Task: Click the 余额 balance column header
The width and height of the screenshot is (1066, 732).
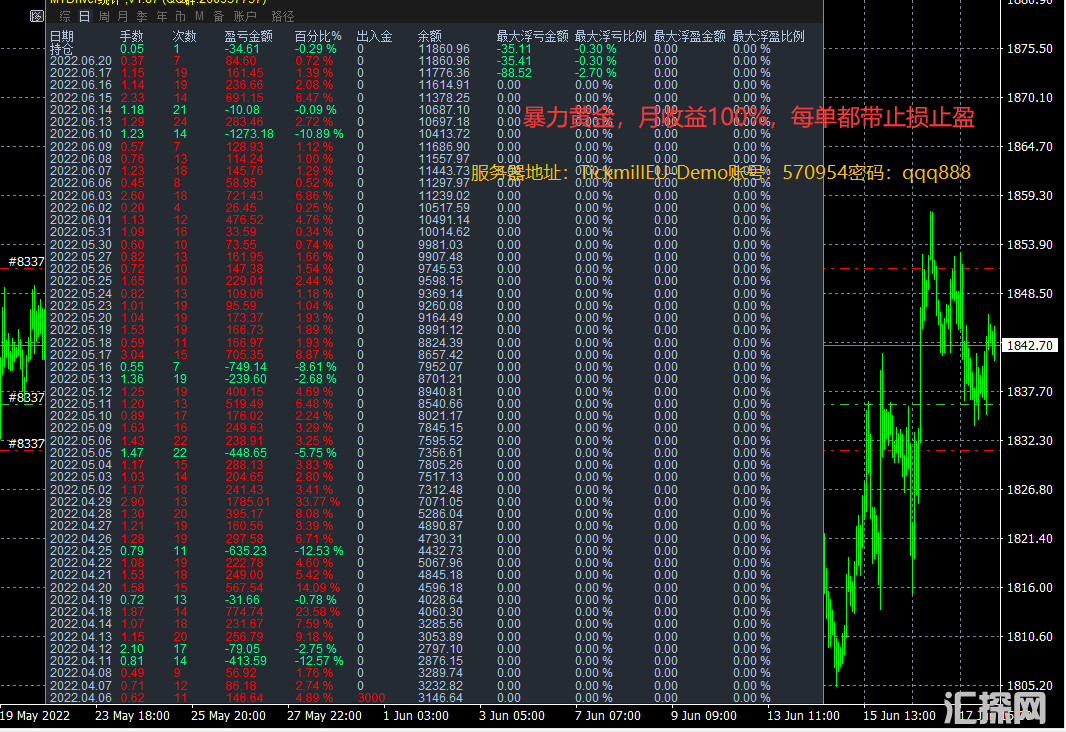Action: (429, 36)
